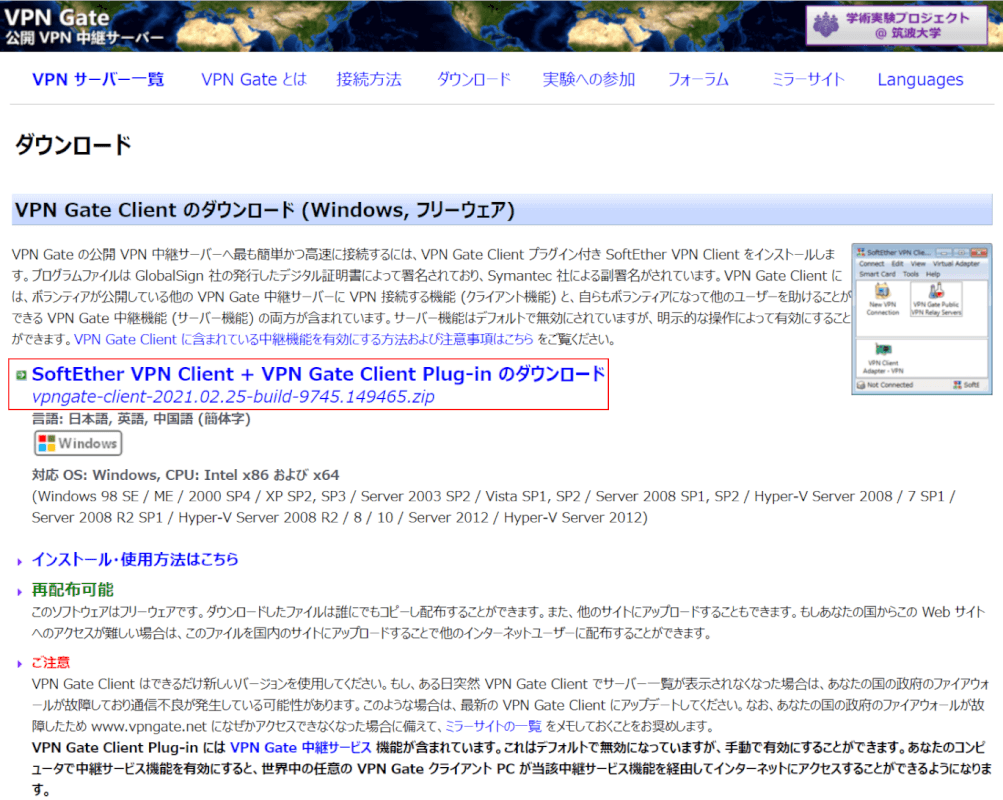Follow the VPN Gate 中継サービス link

click(300, 747)
